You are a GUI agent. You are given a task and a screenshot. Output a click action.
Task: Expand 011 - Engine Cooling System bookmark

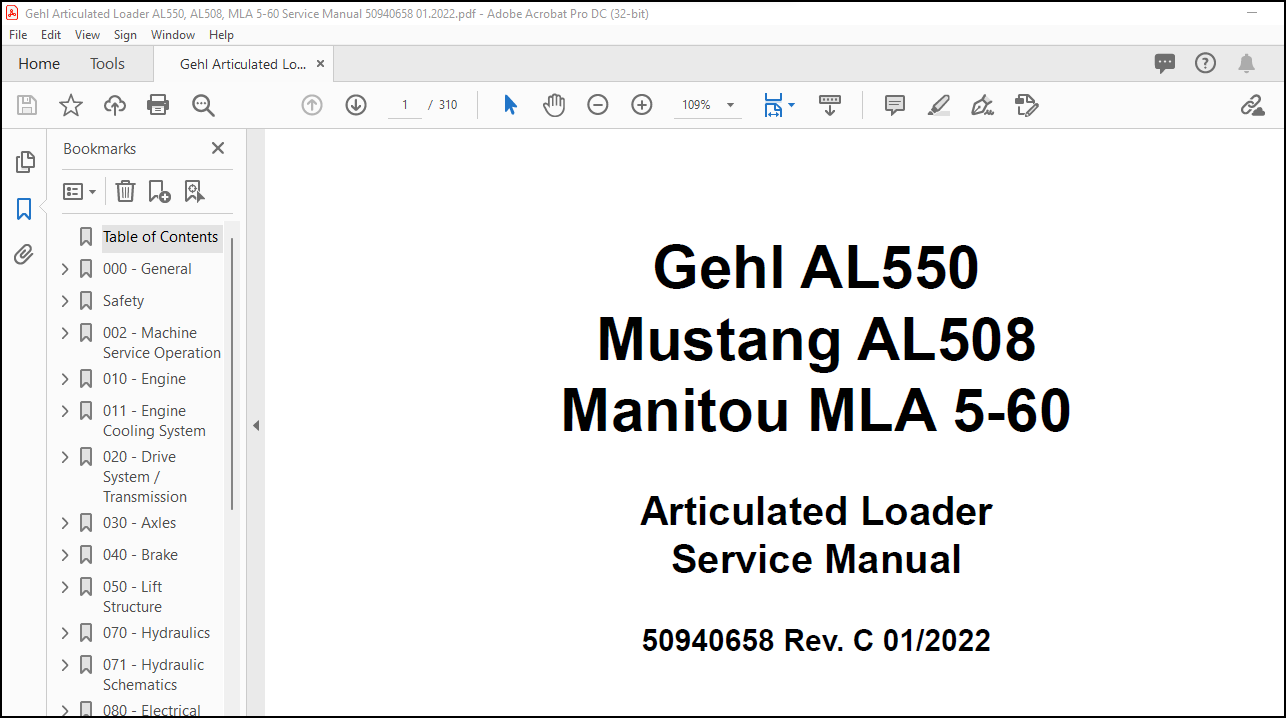click(65, 411)
